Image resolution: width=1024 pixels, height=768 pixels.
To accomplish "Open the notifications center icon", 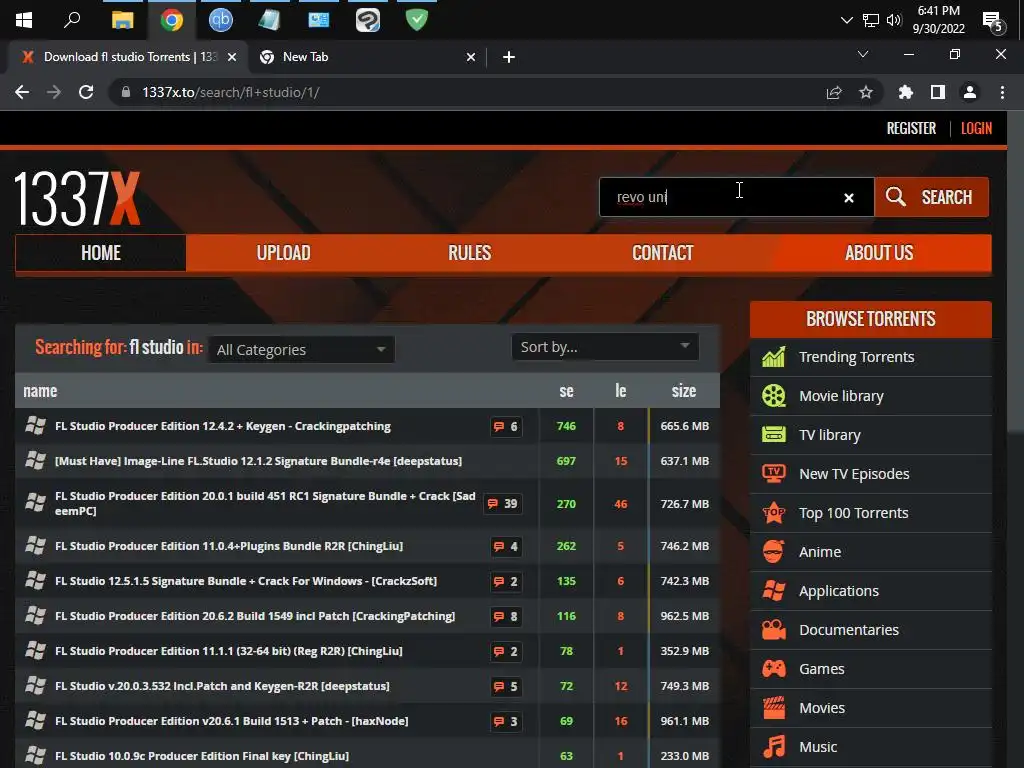I will [x=993, y=22].
